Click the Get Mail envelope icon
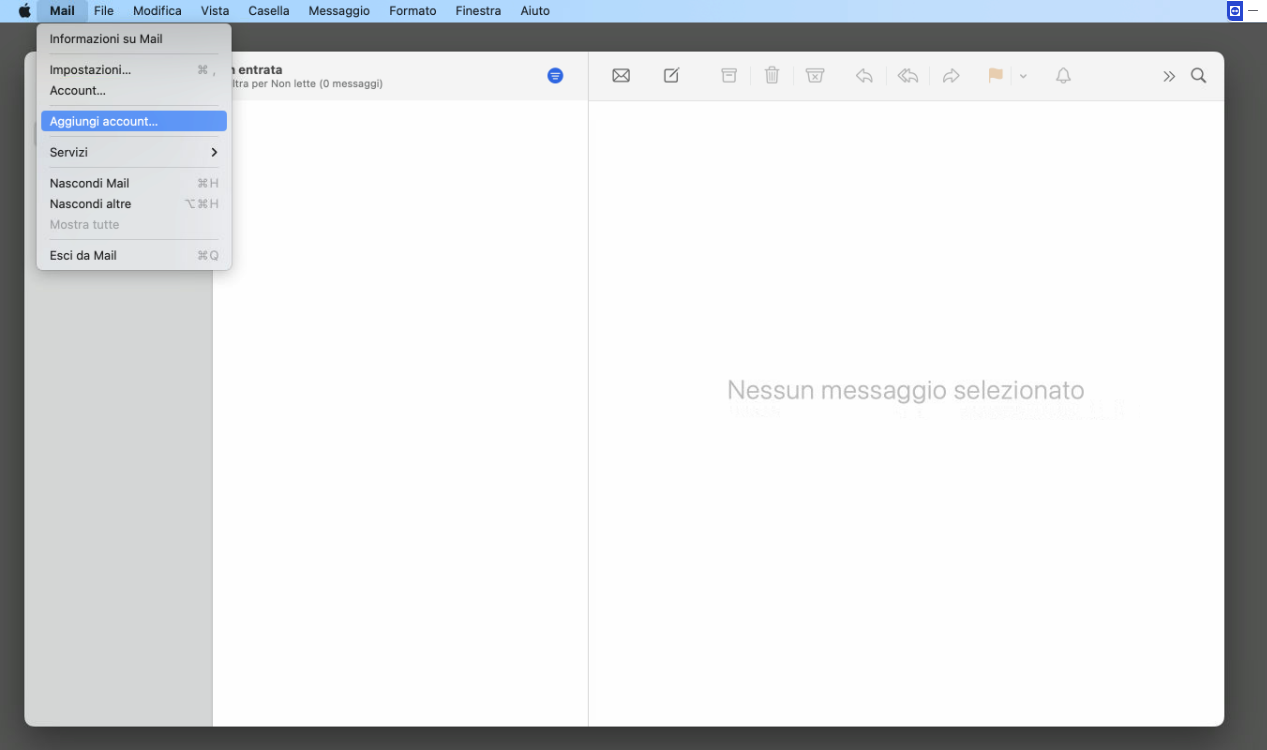The width and height of the screenshot is (1267, 750). click(621, 76)
